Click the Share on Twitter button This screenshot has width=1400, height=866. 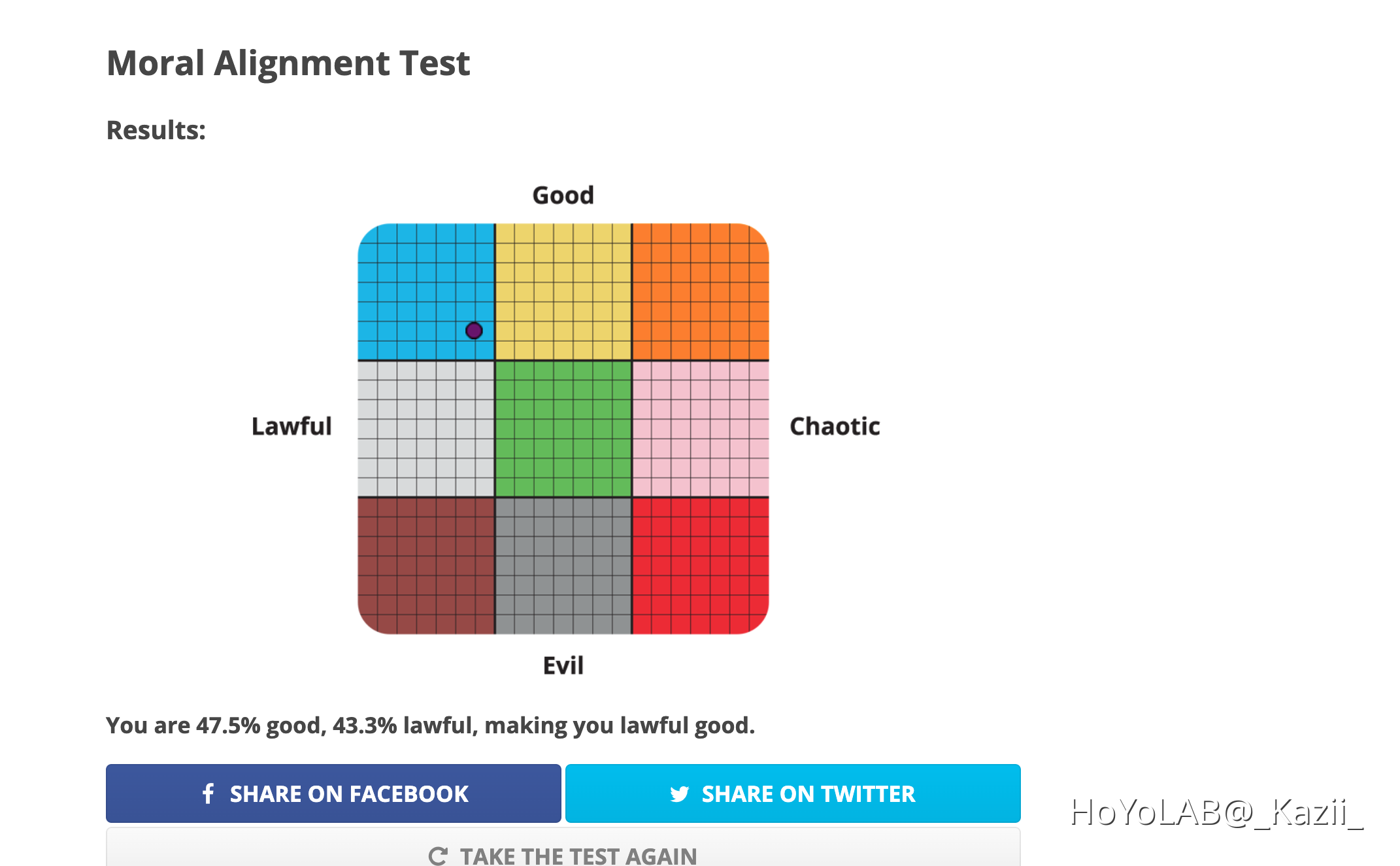tap(793, 793)
